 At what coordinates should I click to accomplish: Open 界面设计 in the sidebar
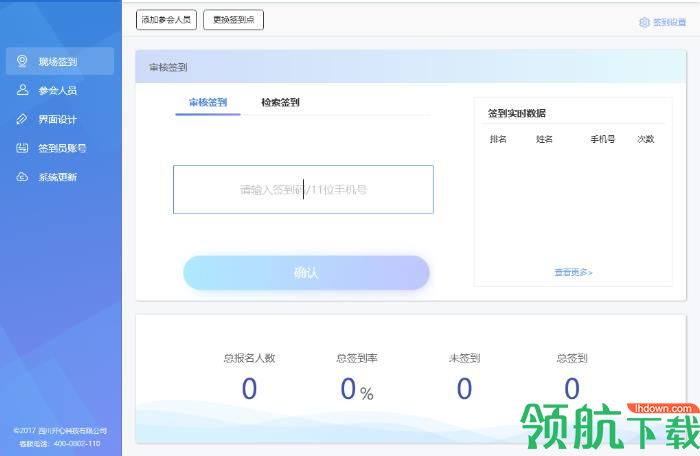pyautogui.click(x=59, y=119)
